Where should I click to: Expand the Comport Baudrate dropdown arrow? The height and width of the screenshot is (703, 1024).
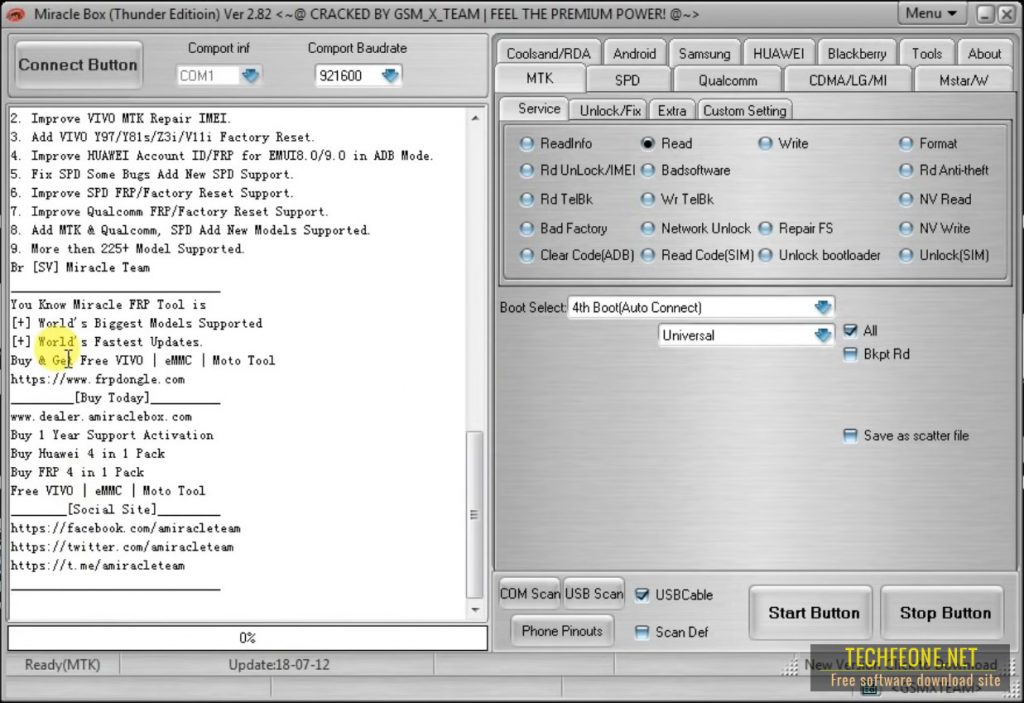pyautogui.click(x=390, y=76)
